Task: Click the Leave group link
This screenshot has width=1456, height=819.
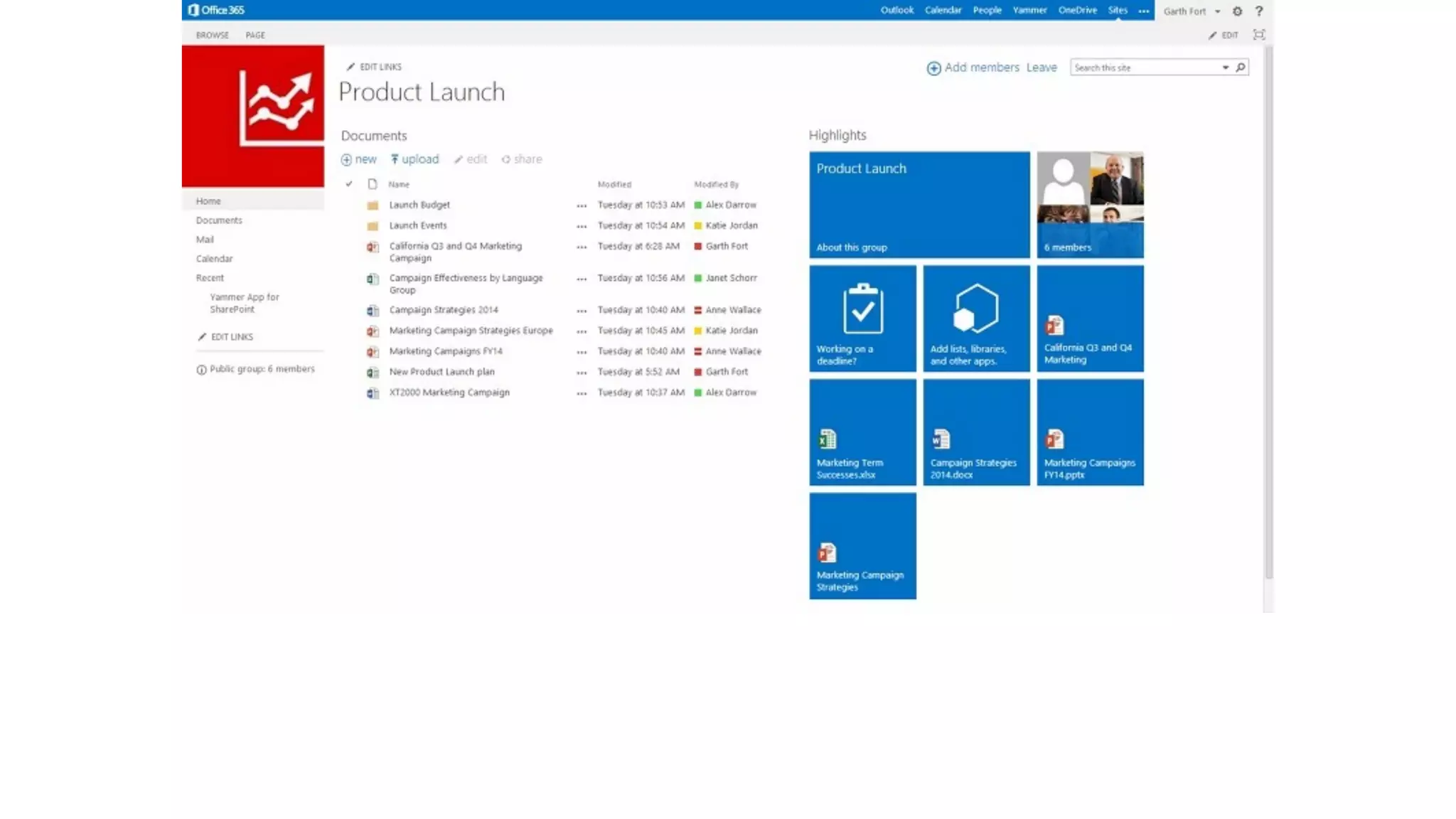Action: tap(1041, 68)
